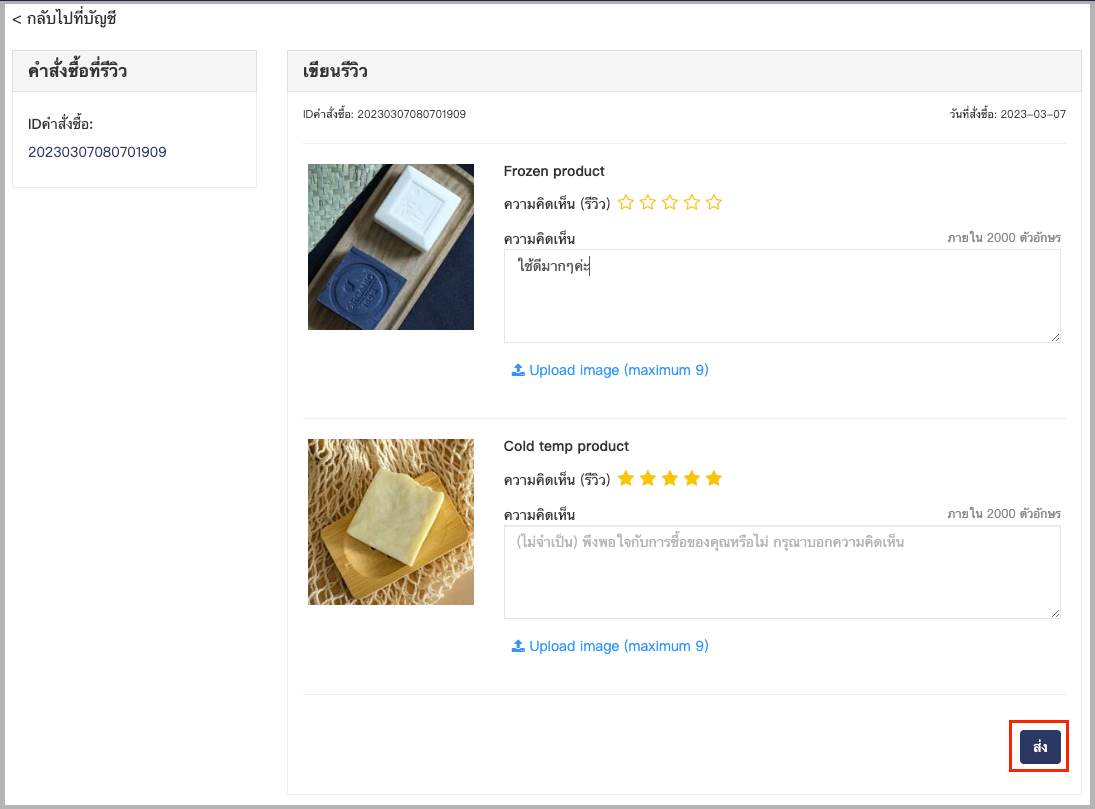Select 'วันที่สั่งซื้อ: 2023-03-07' order date text

click(1008, 114)
